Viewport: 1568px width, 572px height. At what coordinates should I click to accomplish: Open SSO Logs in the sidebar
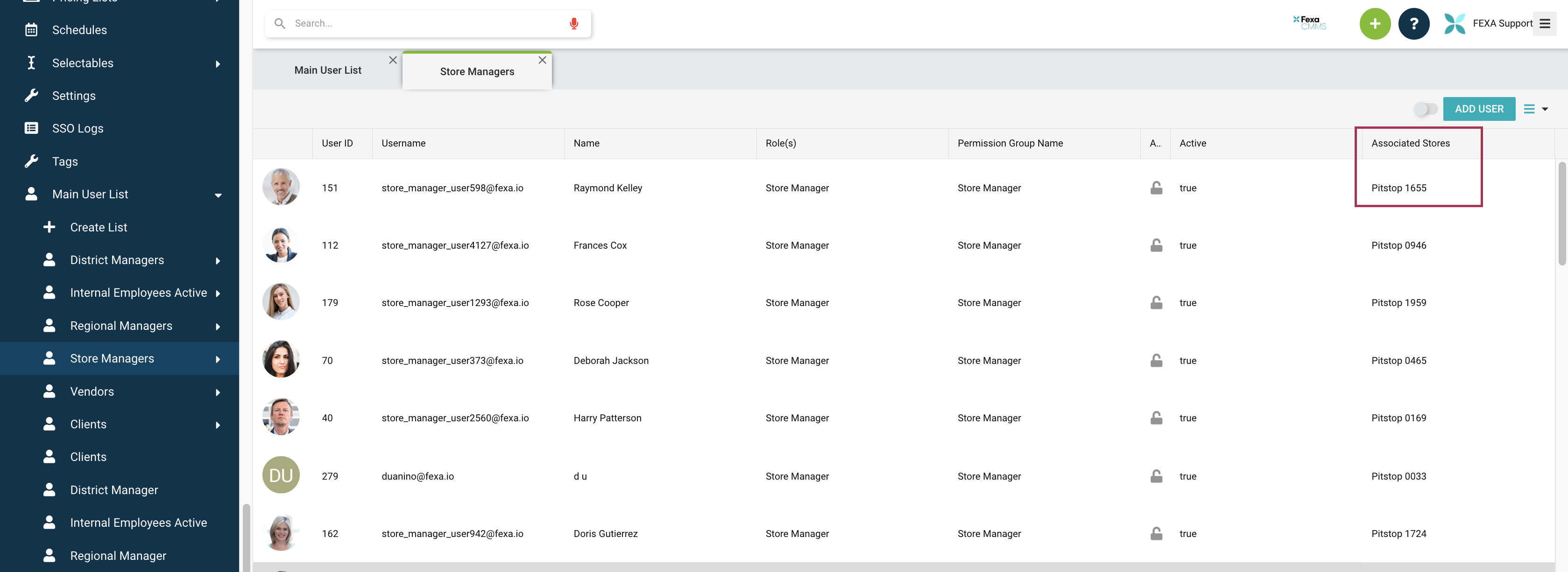pyautogui.click(x=120, y=128)
